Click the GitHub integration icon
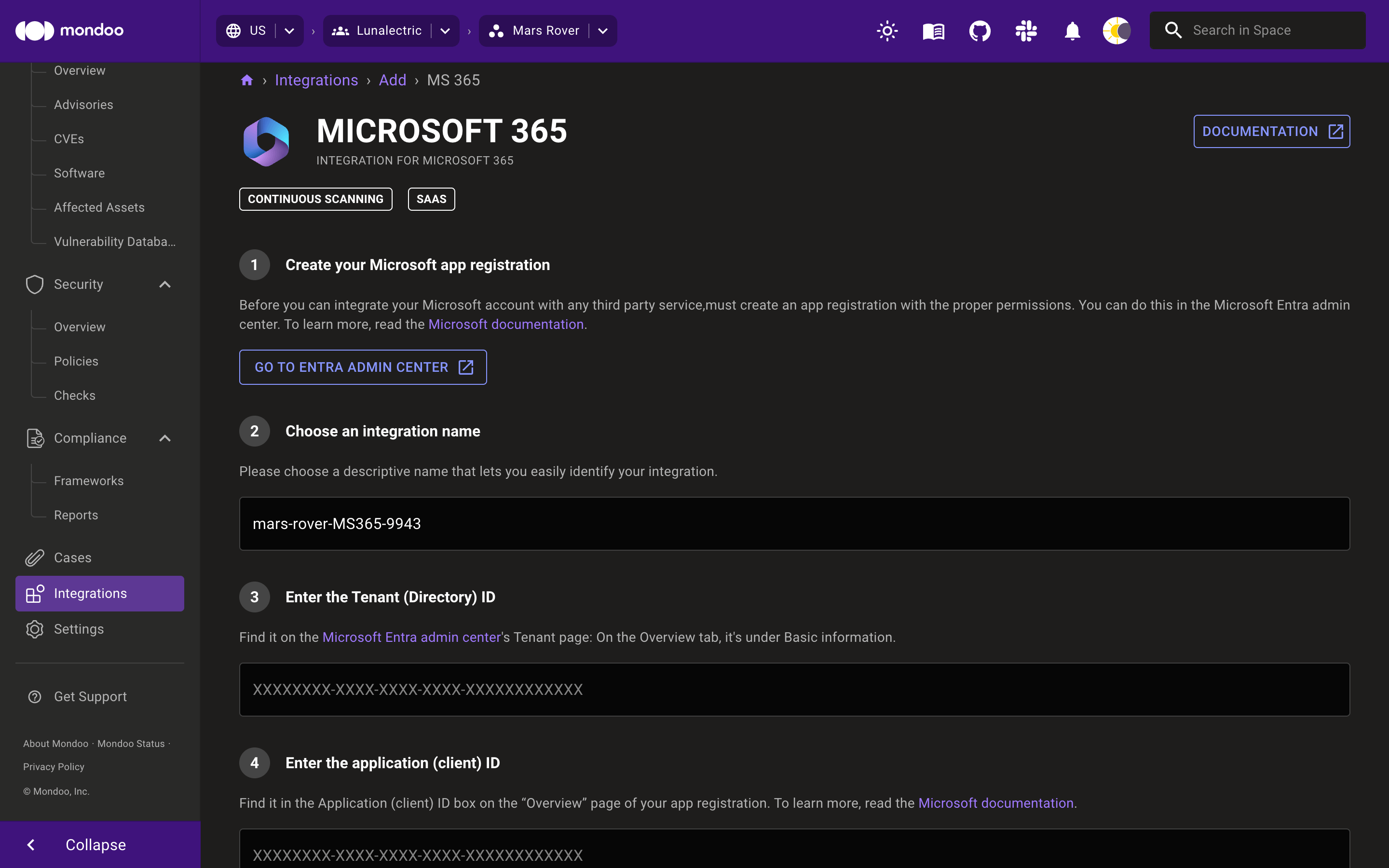Image resolution: width=1389 pixels, height=868 pixels. (979, 30)
